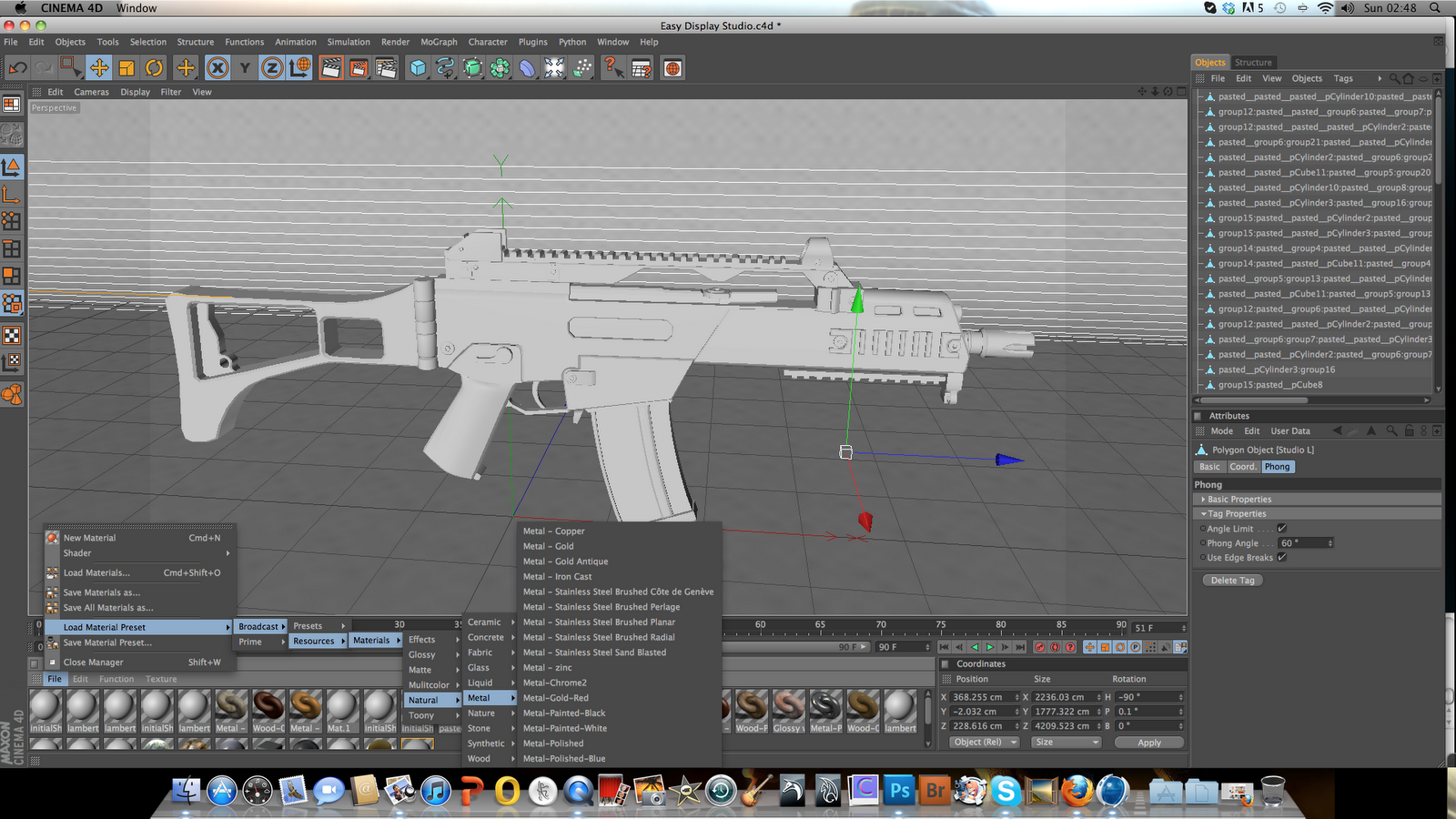
Task: Toggle the Use Edge Breaks checkbox
Action: click(x=1281, y=558)
